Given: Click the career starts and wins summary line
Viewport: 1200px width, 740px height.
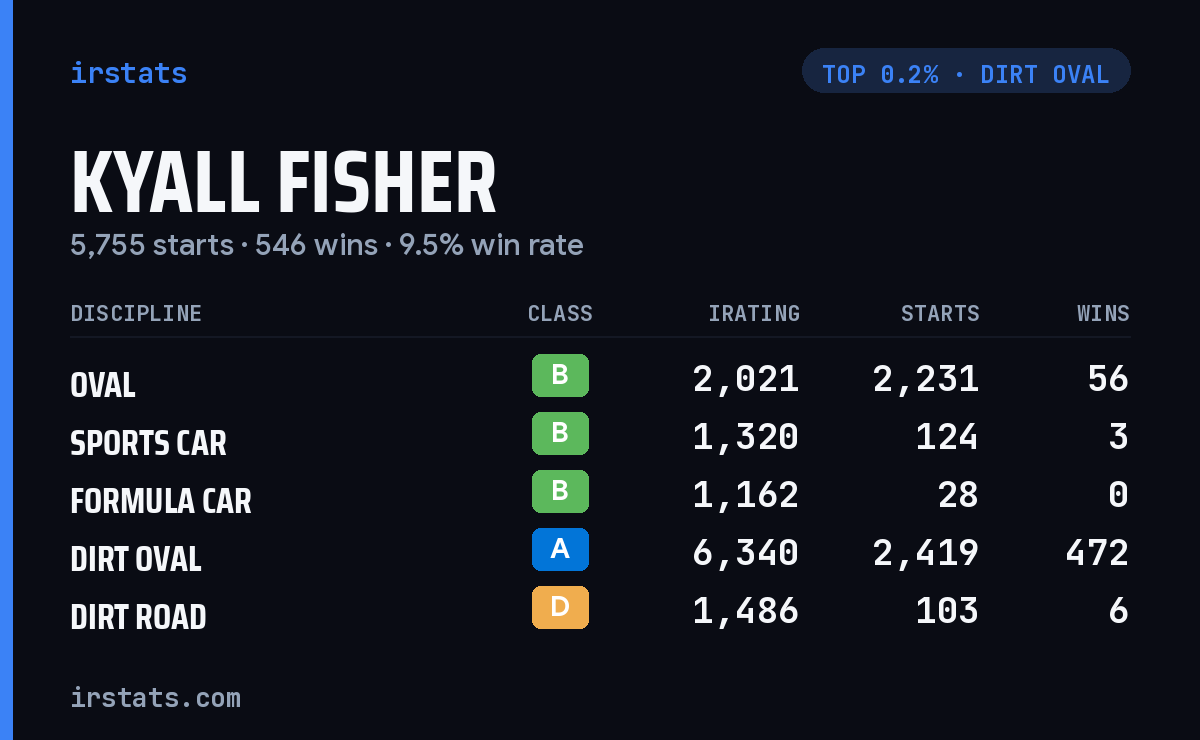Looking at the screenshot, I should pos(327,245).
